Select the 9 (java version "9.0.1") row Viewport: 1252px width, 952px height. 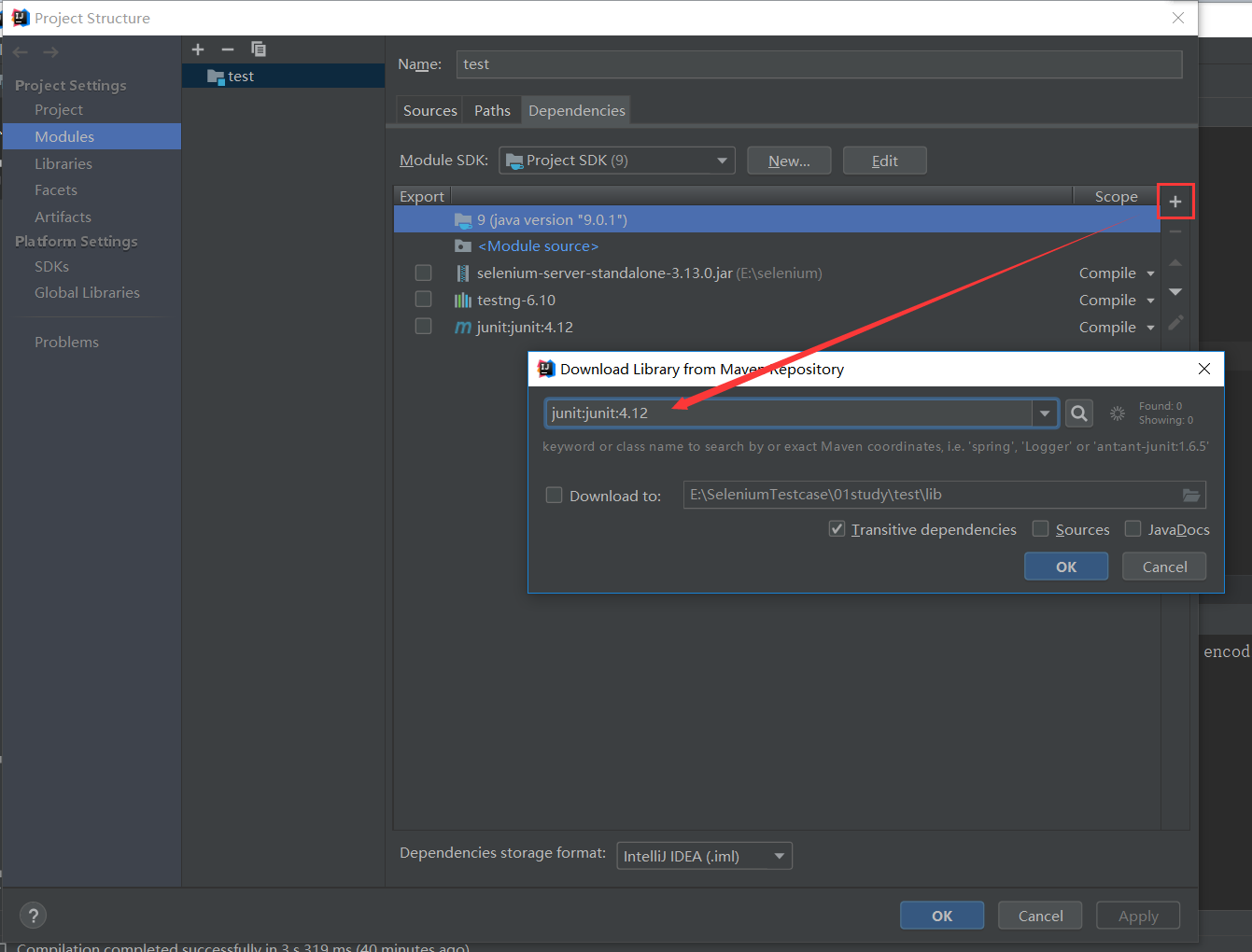coord(777,220)
